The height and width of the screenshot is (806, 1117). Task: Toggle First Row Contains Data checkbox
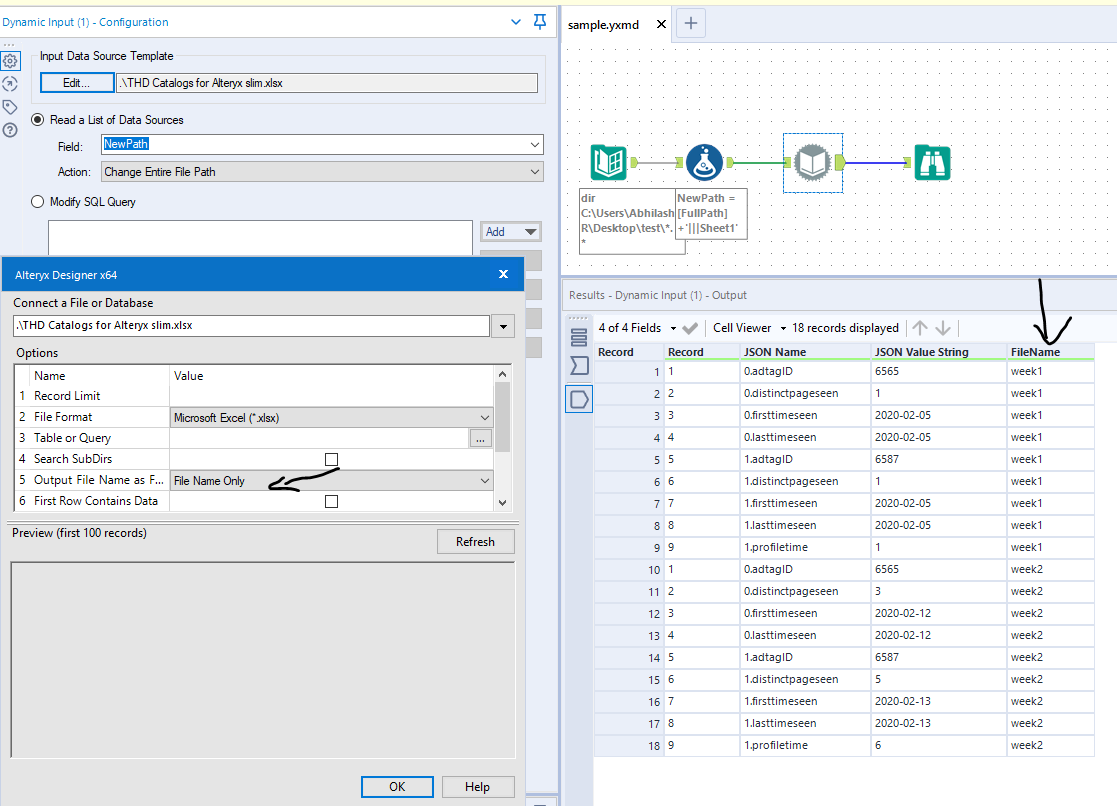[x=331, y=501]
